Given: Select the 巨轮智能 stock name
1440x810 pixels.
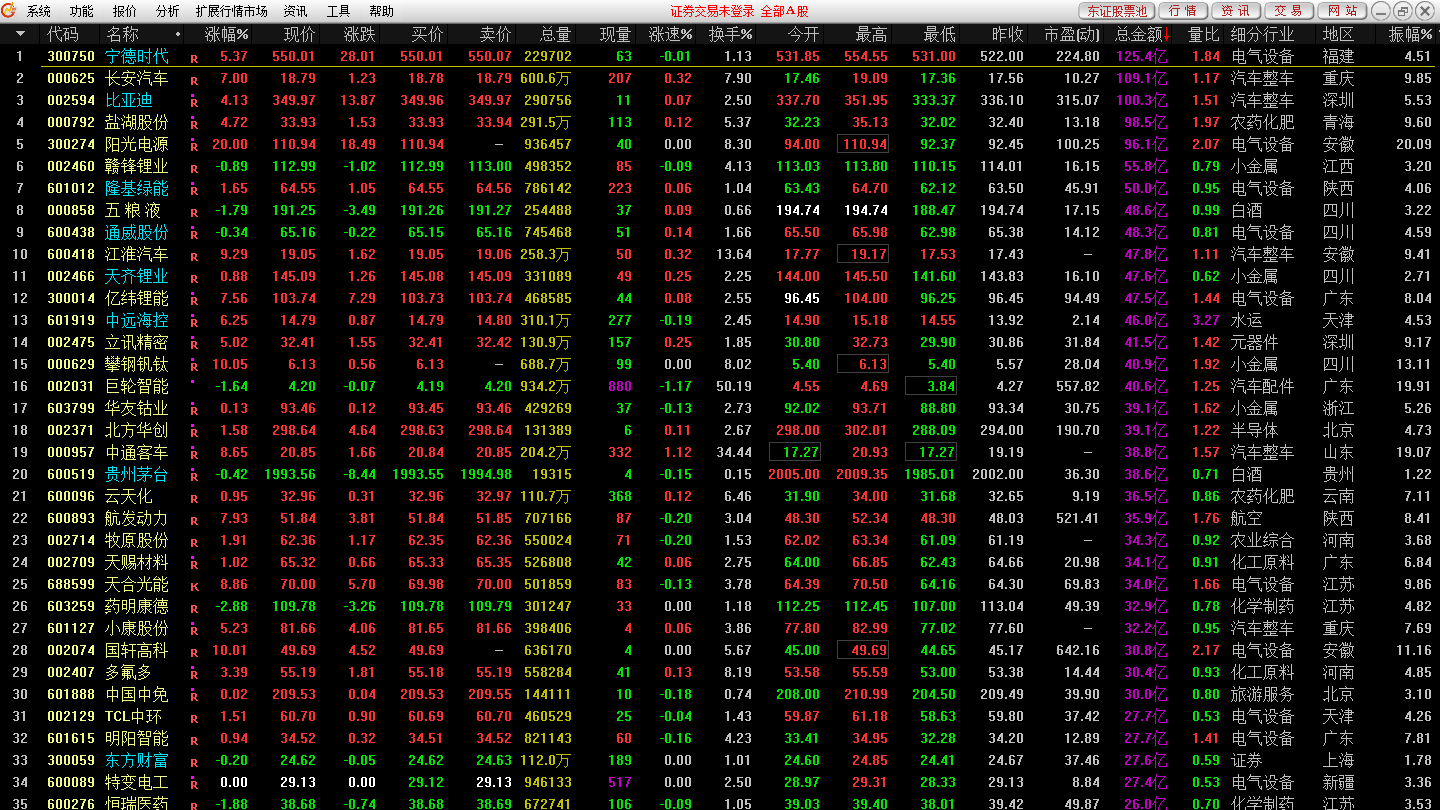Looking at the screenshot, I should (x=137, y=387).
